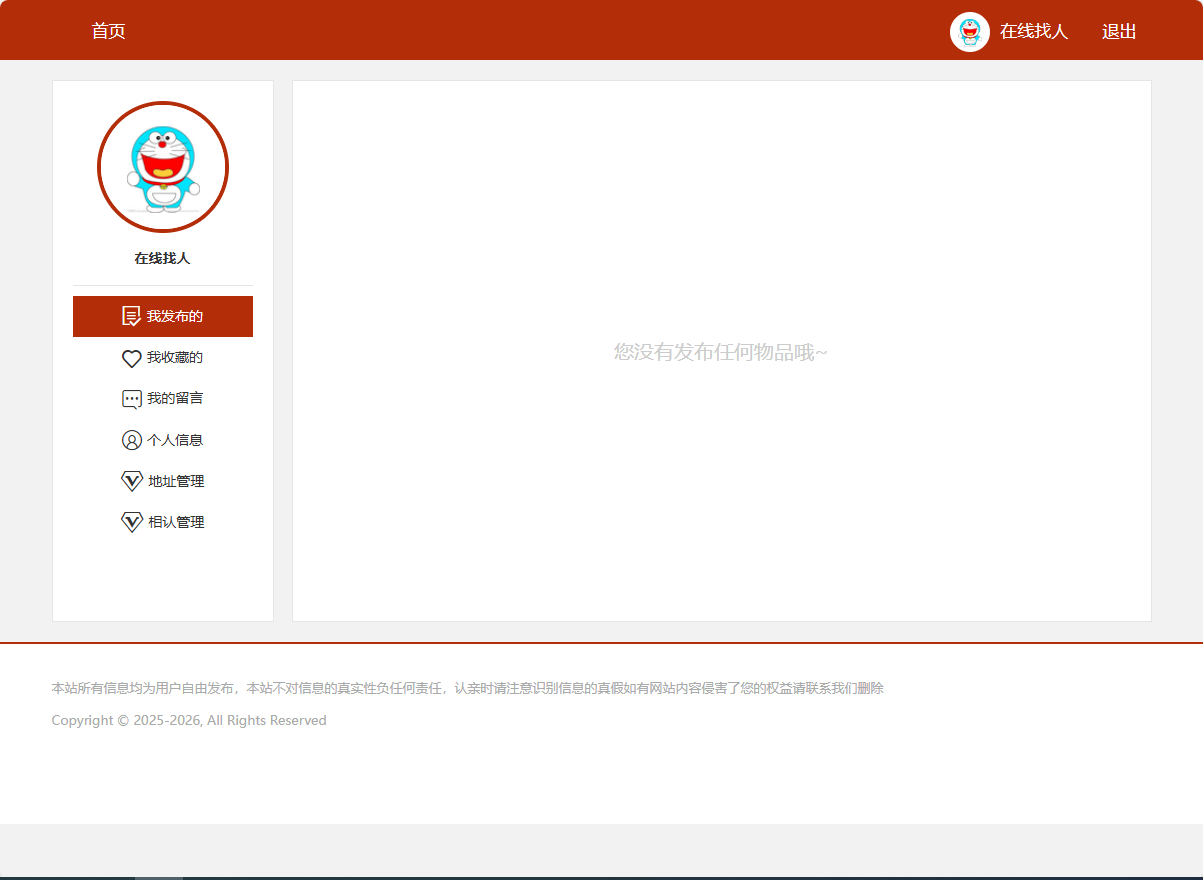Open messages via the speech bubble icon
The height and width of the screenshot is (880, 1203).
(131, 398)
